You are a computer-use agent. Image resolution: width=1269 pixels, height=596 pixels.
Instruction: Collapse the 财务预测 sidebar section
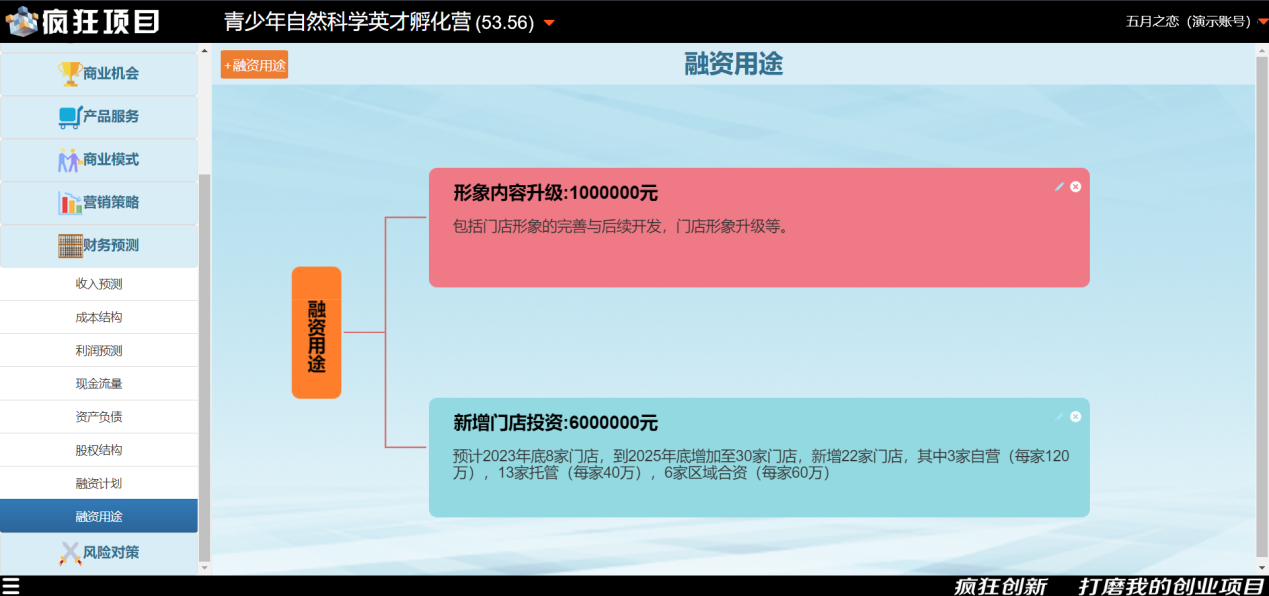coord(99,246)
